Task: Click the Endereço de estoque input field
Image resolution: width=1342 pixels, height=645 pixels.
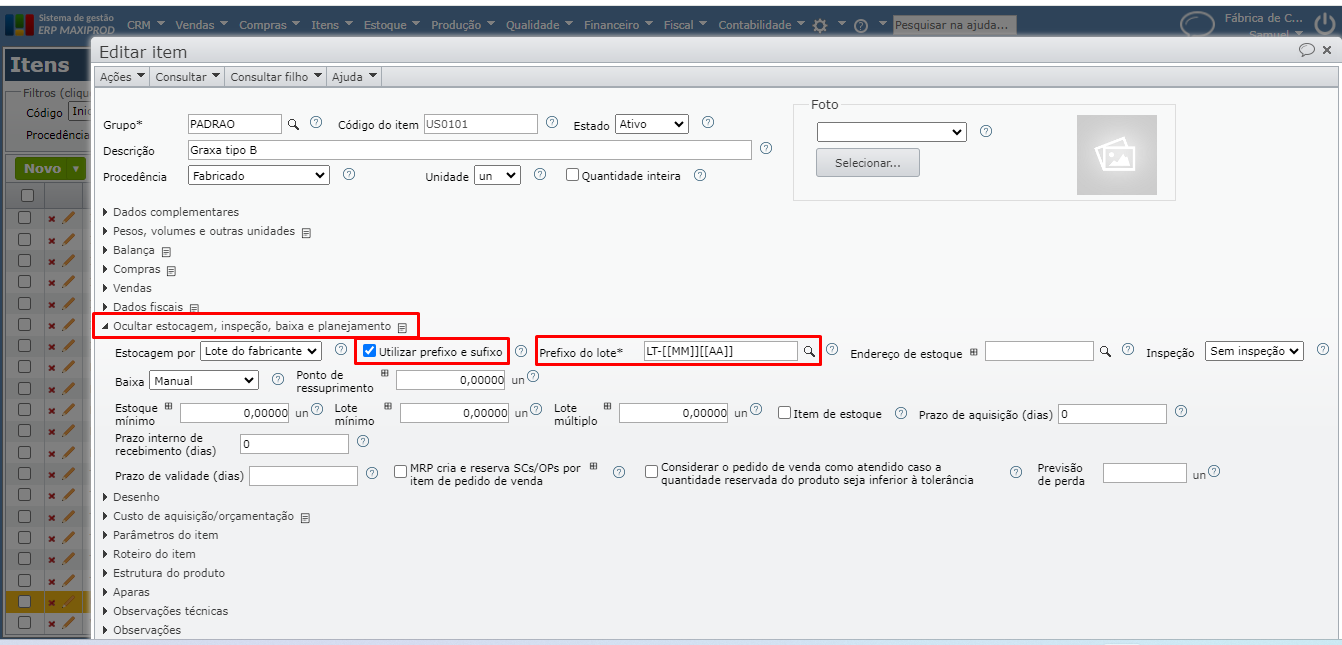Action: [x=1039, y=351]
